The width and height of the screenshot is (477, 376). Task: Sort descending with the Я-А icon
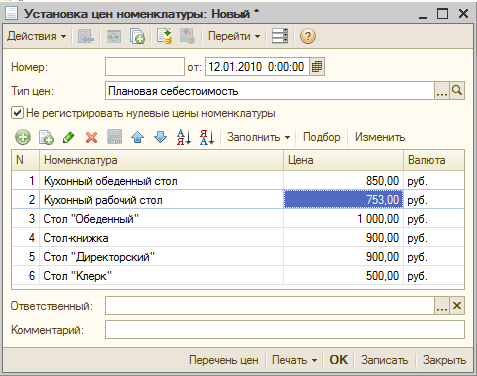click(207, 137)
